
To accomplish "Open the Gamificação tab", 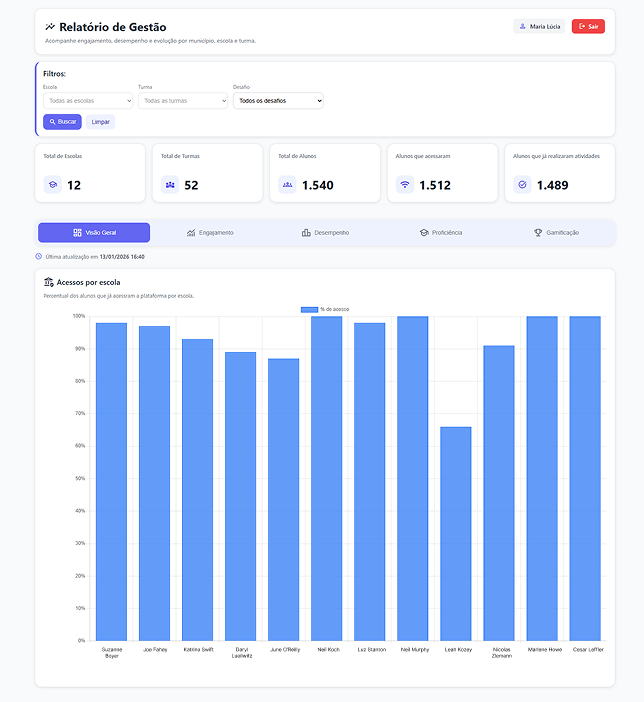I will coord(556,233).
